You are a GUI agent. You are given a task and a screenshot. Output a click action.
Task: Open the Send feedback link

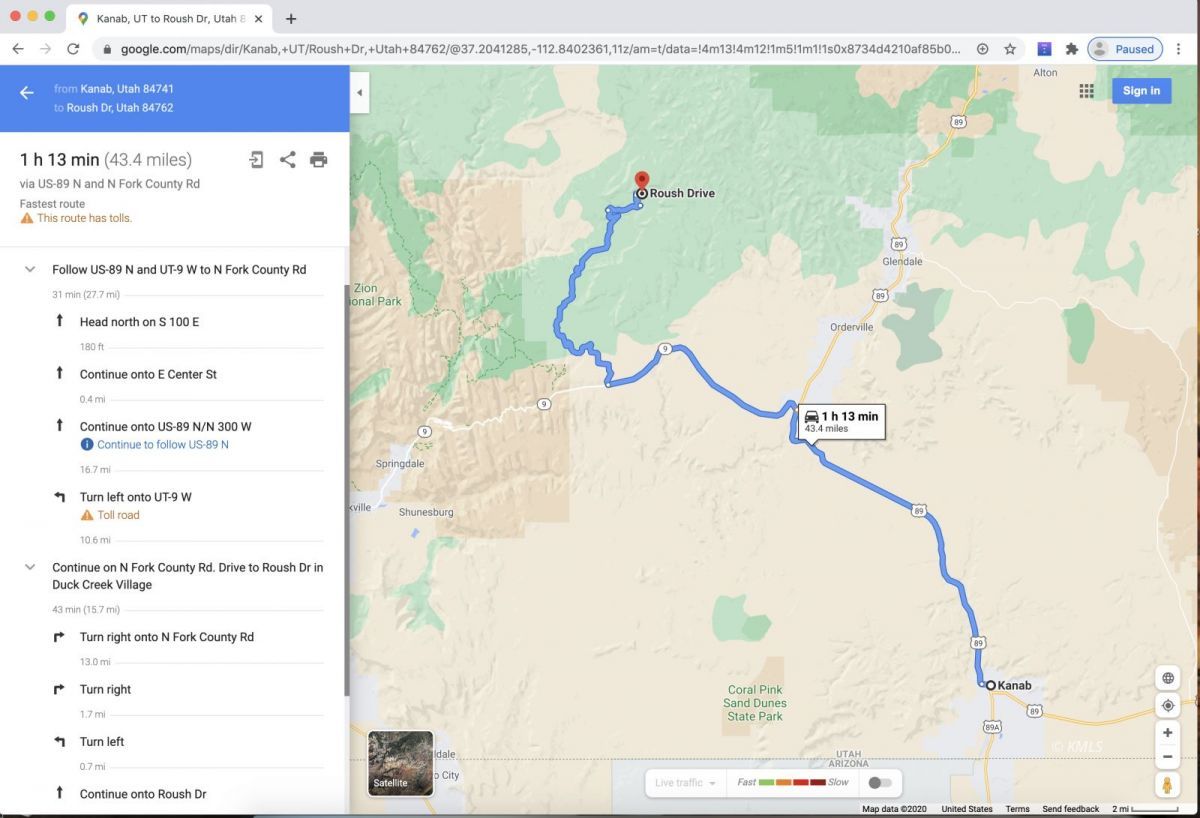(x=1070, y=809)
